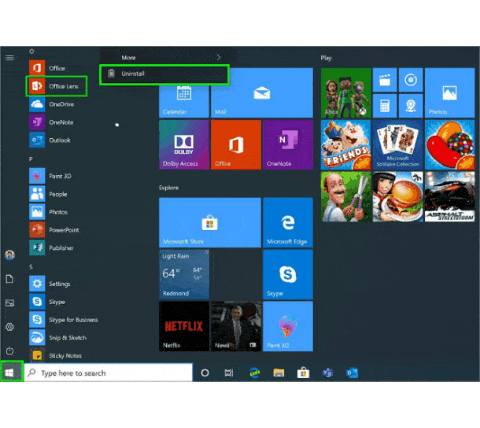Select Office Lens in the app list

point(57,86)
